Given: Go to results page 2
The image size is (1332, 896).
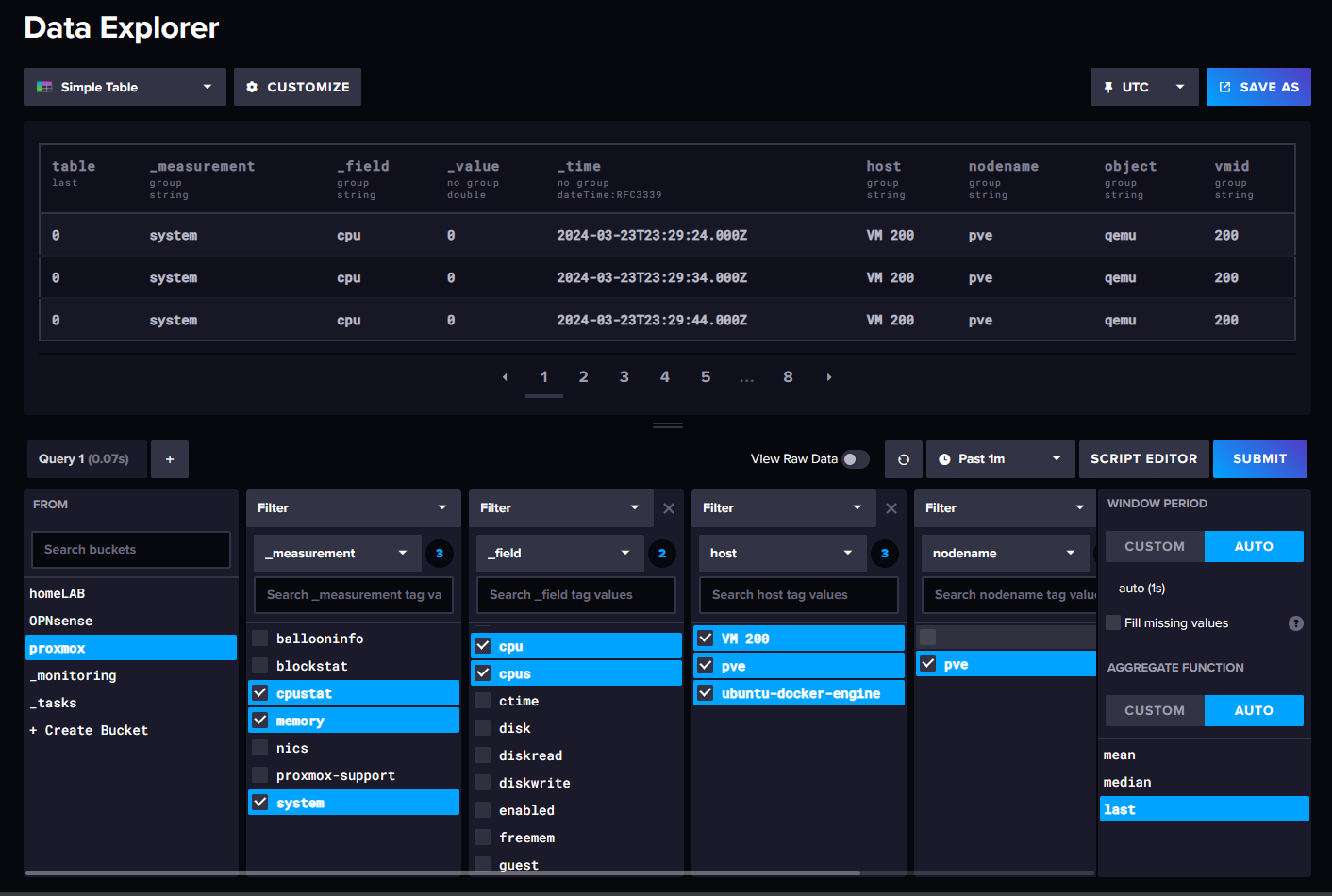Looking at the screenshot, I should (x=584, y=377).
